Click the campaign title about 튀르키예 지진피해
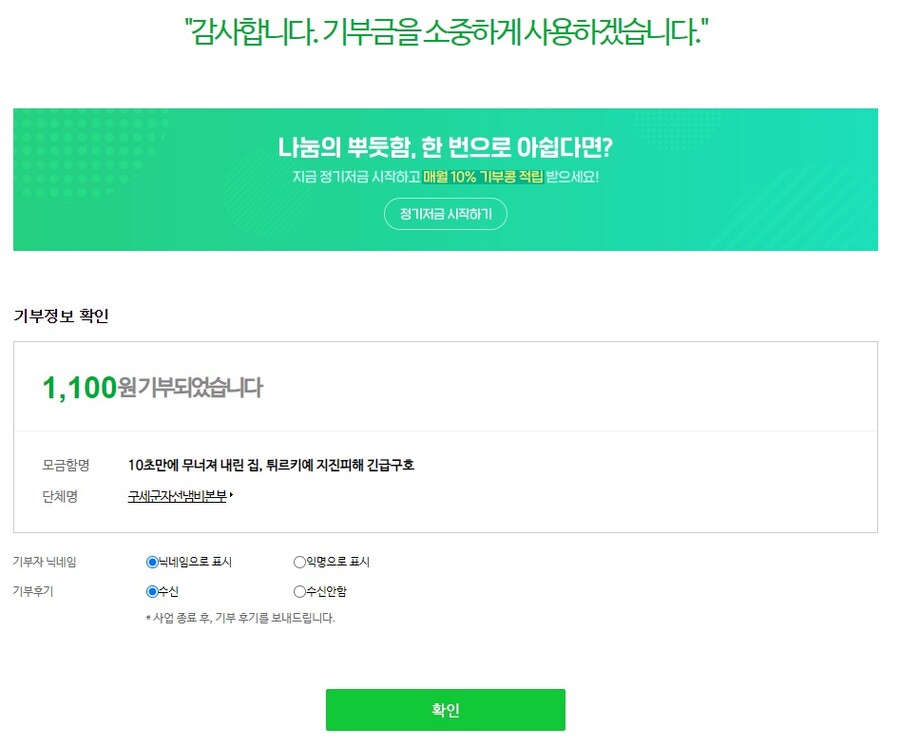The width and height of the screenshot is (900, 747). click(271, 465)
